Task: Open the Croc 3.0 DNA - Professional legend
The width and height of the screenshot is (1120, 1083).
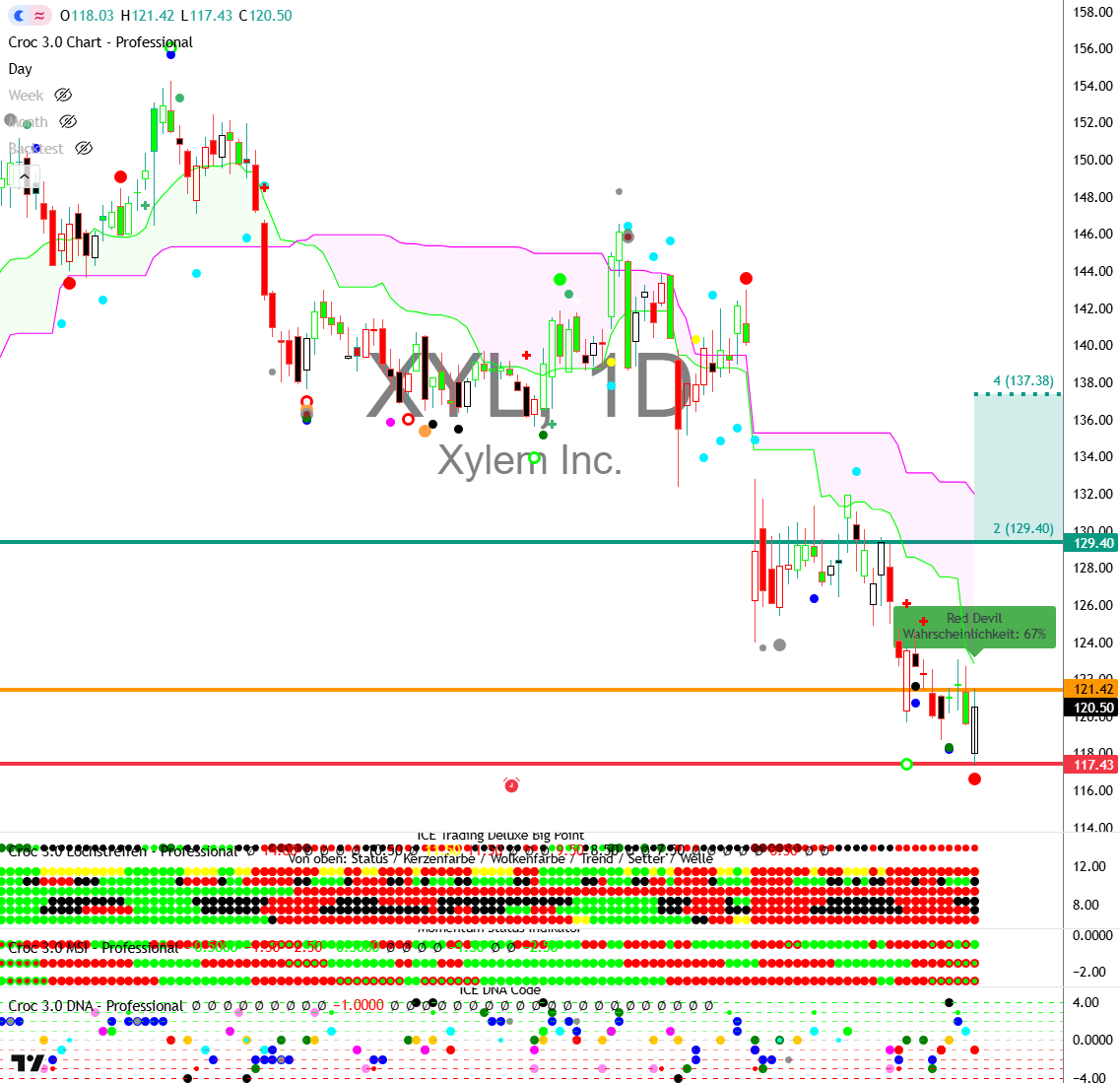Action: coord(96,1006)
